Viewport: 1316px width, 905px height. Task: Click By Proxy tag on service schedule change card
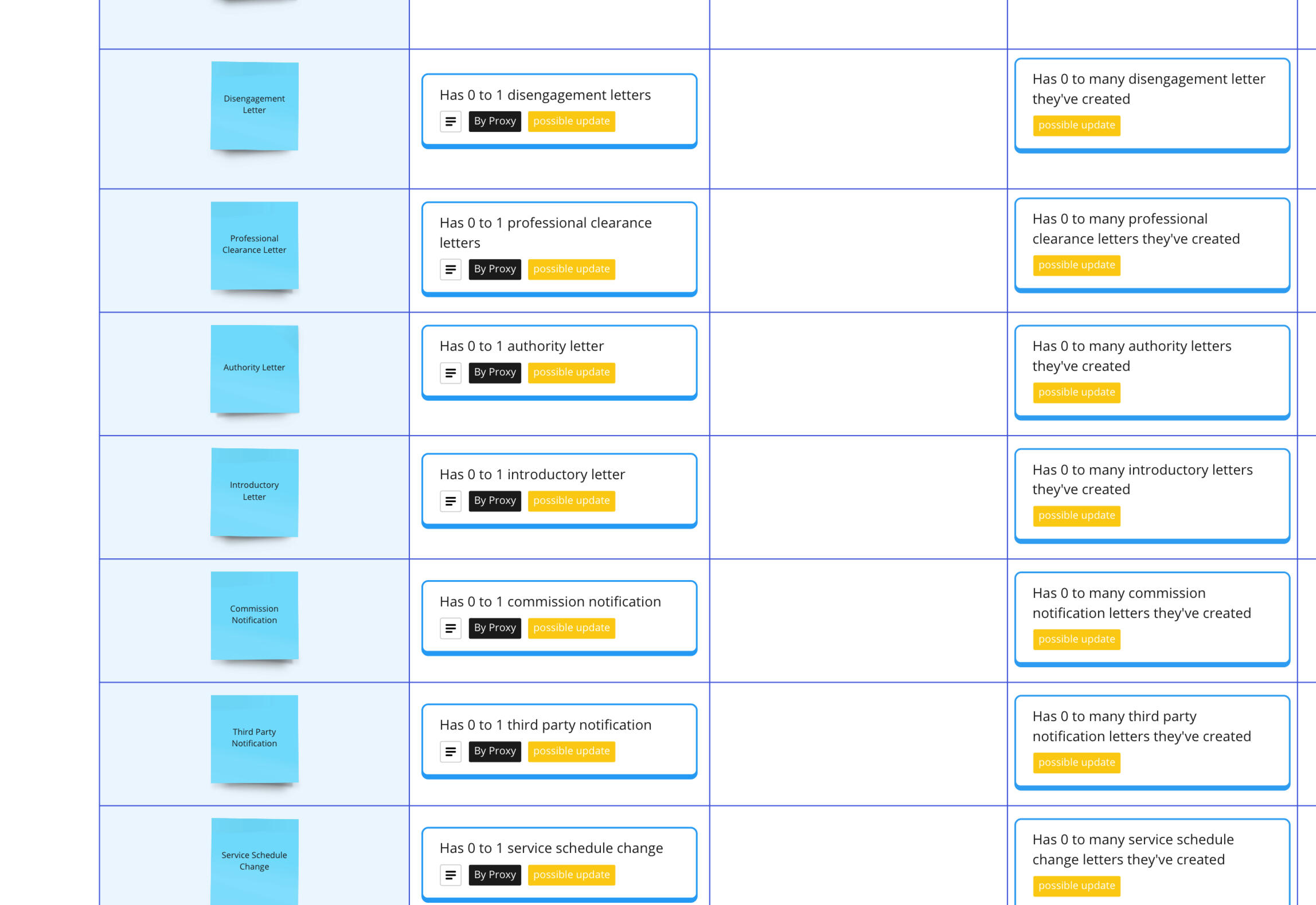click(494, 875)
